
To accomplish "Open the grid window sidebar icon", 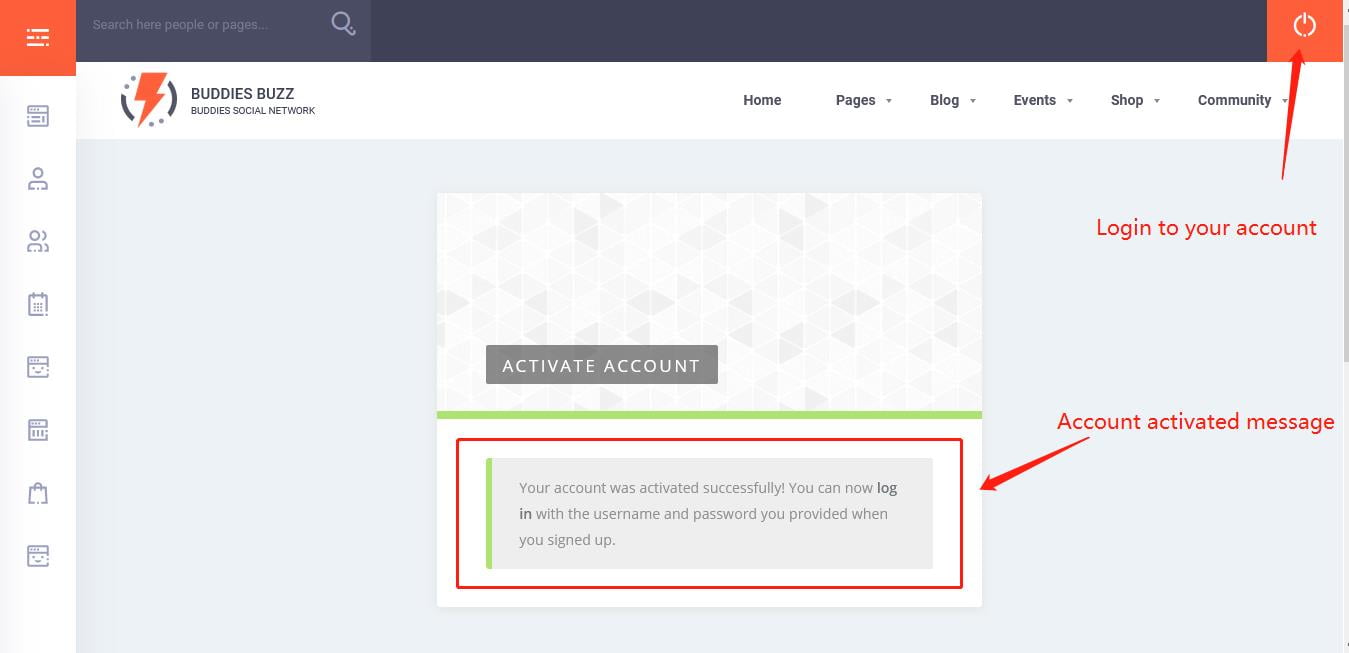I will pyautogui.click(x=38, y=430).
